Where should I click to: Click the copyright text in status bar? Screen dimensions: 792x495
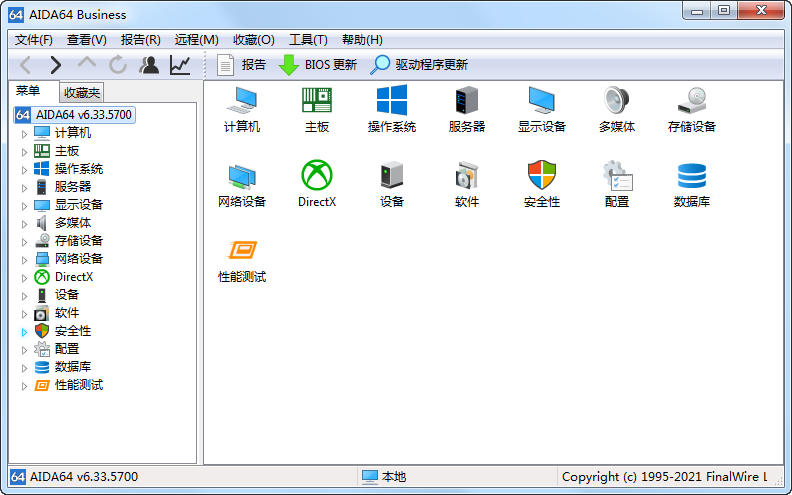664,477
